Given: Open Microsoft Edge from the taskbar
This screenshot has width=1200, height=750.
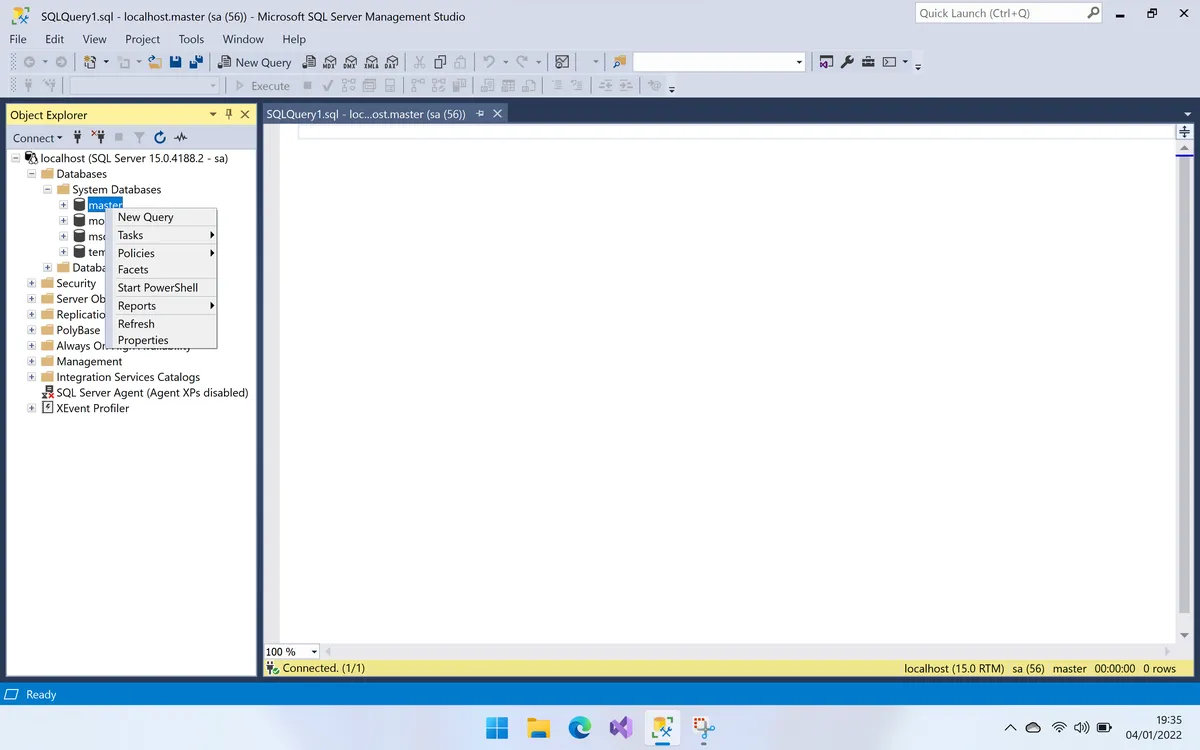Looking at the screenshot, I should [580, 727].
